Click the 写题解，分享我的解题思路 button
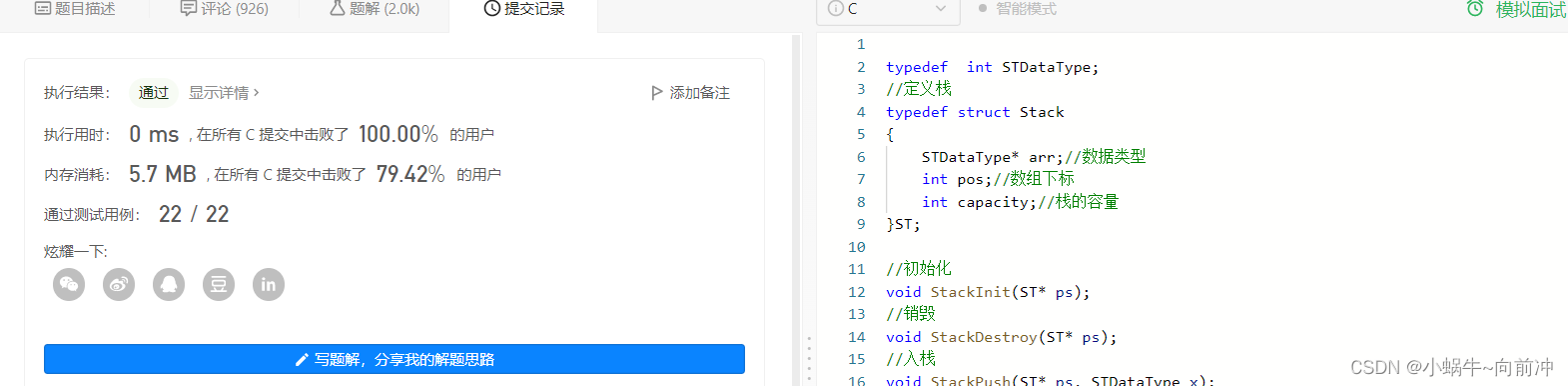This screenshot has height=386, width=1568. tap(394, 359)
